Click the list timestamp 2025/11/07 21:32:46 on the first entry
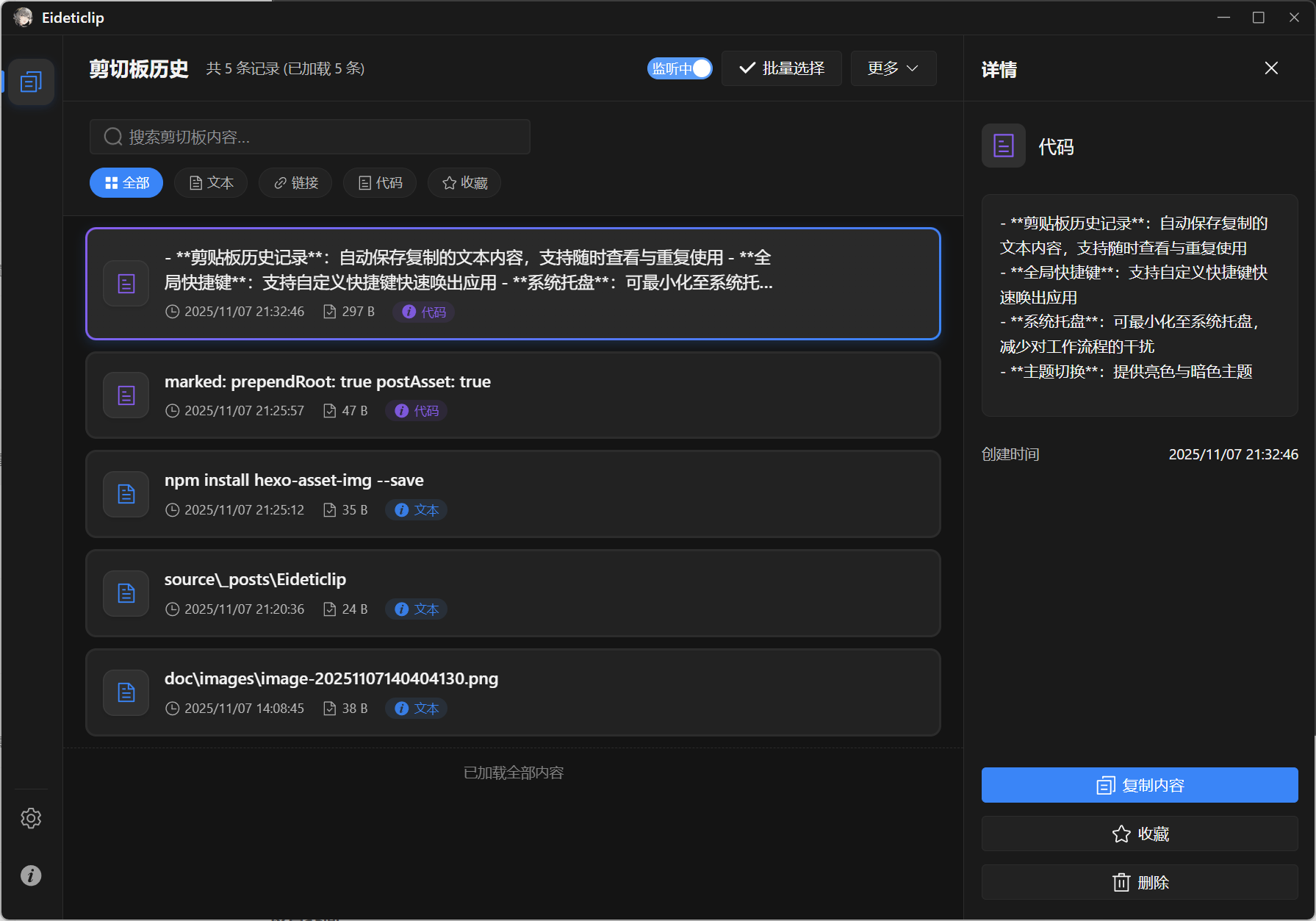Viewport: 1316px width, 921px height. (x=244, y=312)
